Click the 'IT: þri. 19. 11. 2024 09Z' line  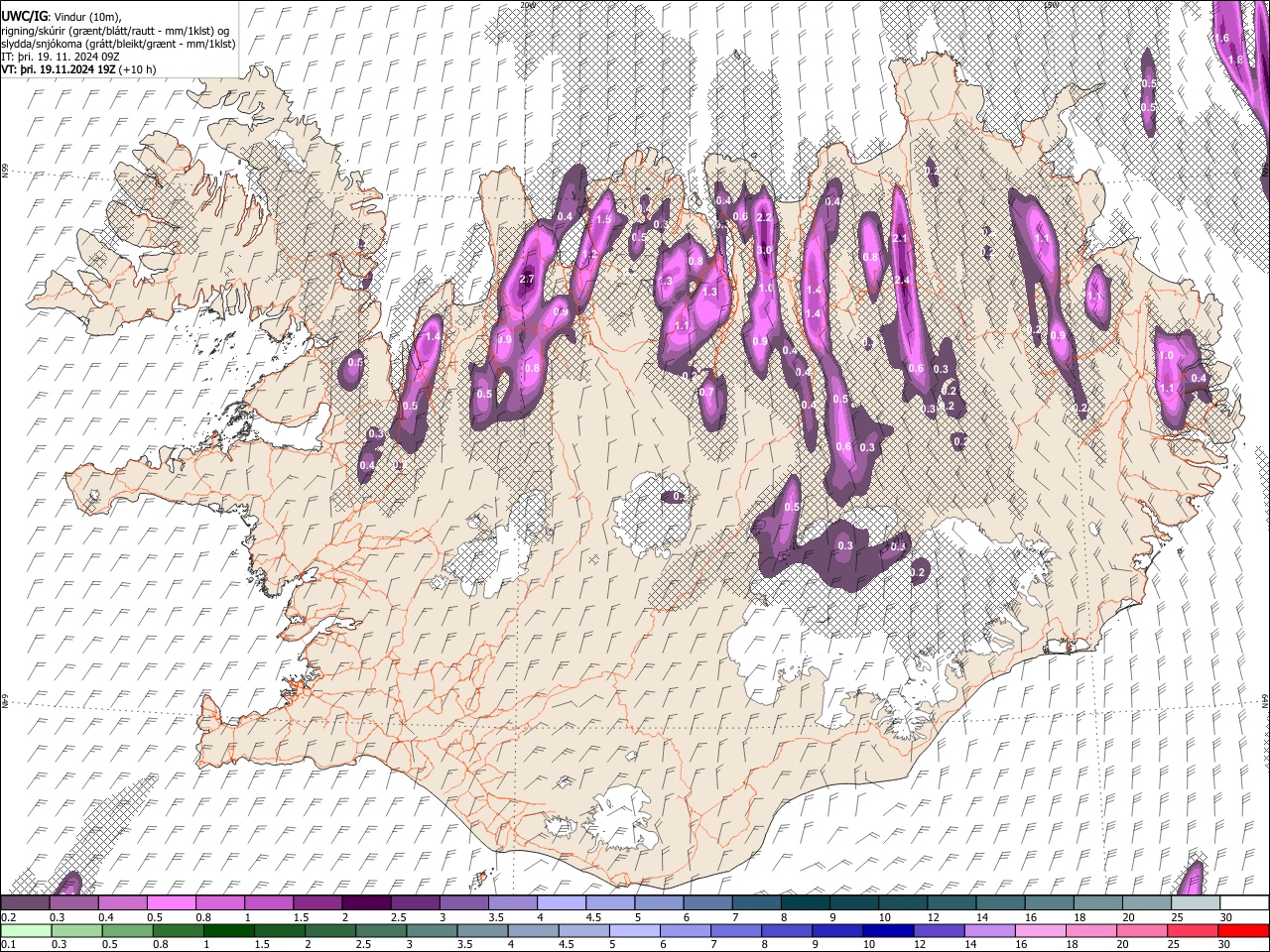(61, 57)
